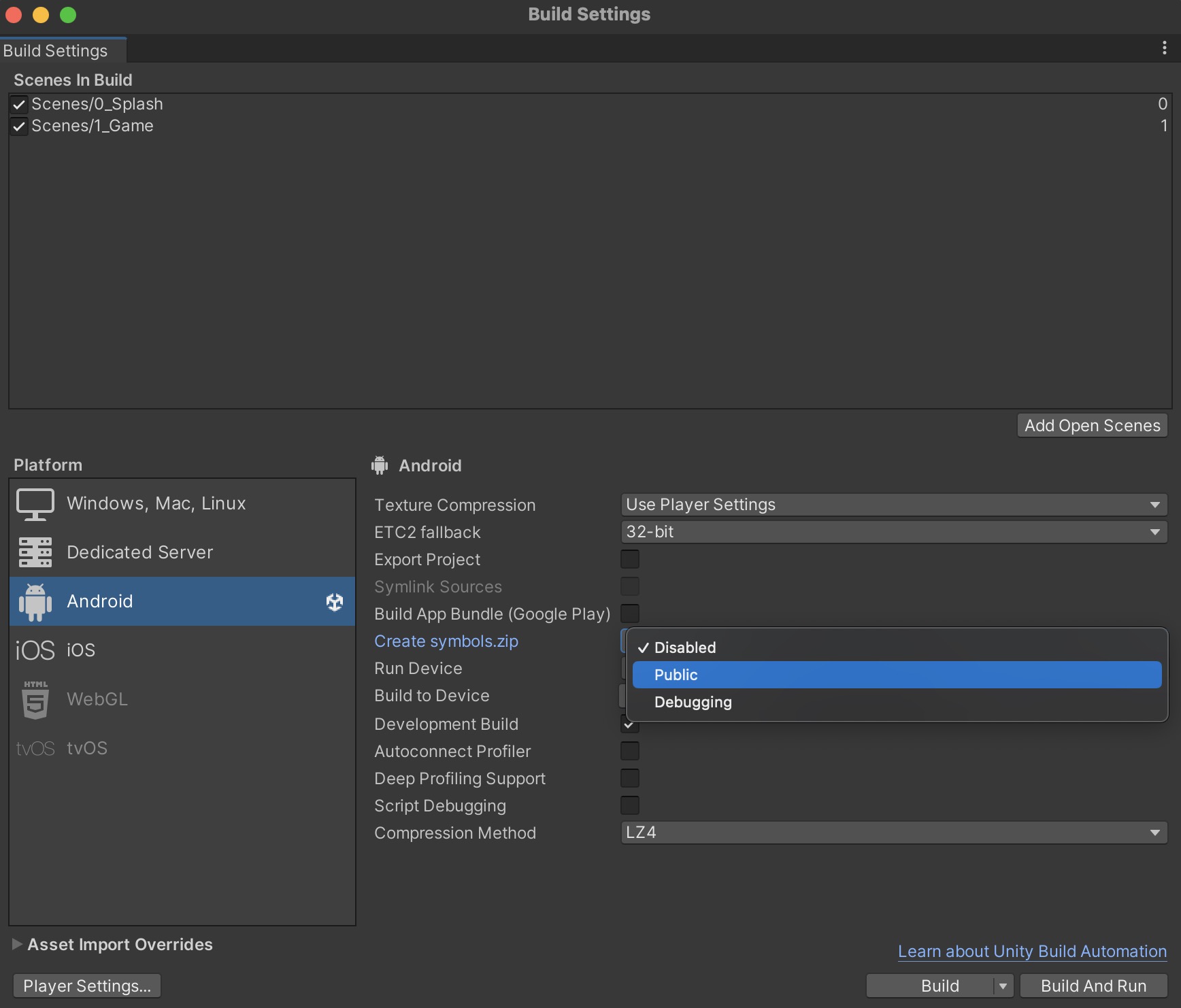1181x1008 pixels.
Task: Open Player Settings...
Action: click(x=87, y=986)
